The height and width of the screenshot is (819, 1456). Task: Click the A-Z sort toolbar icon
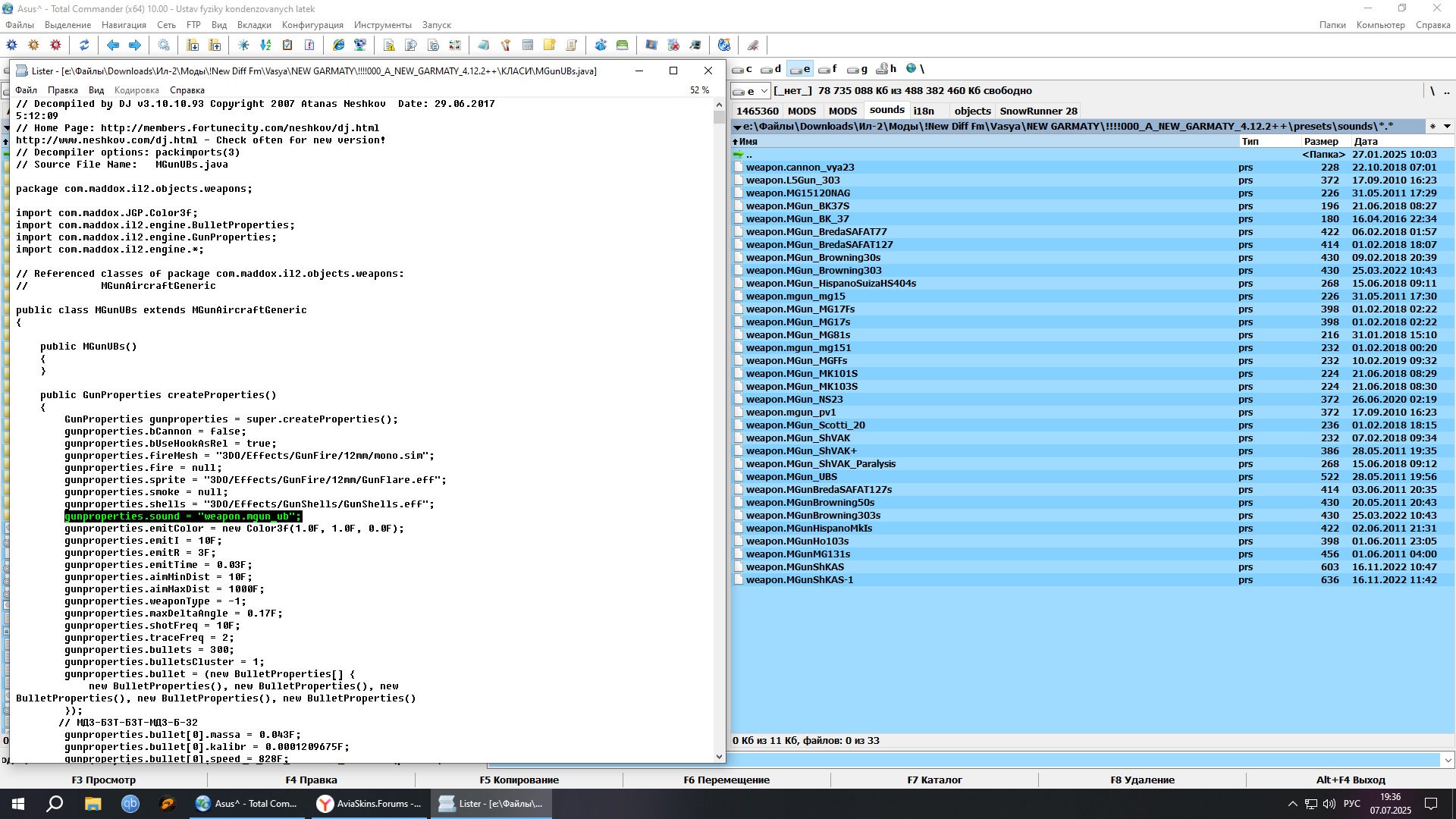click(265, 45)
